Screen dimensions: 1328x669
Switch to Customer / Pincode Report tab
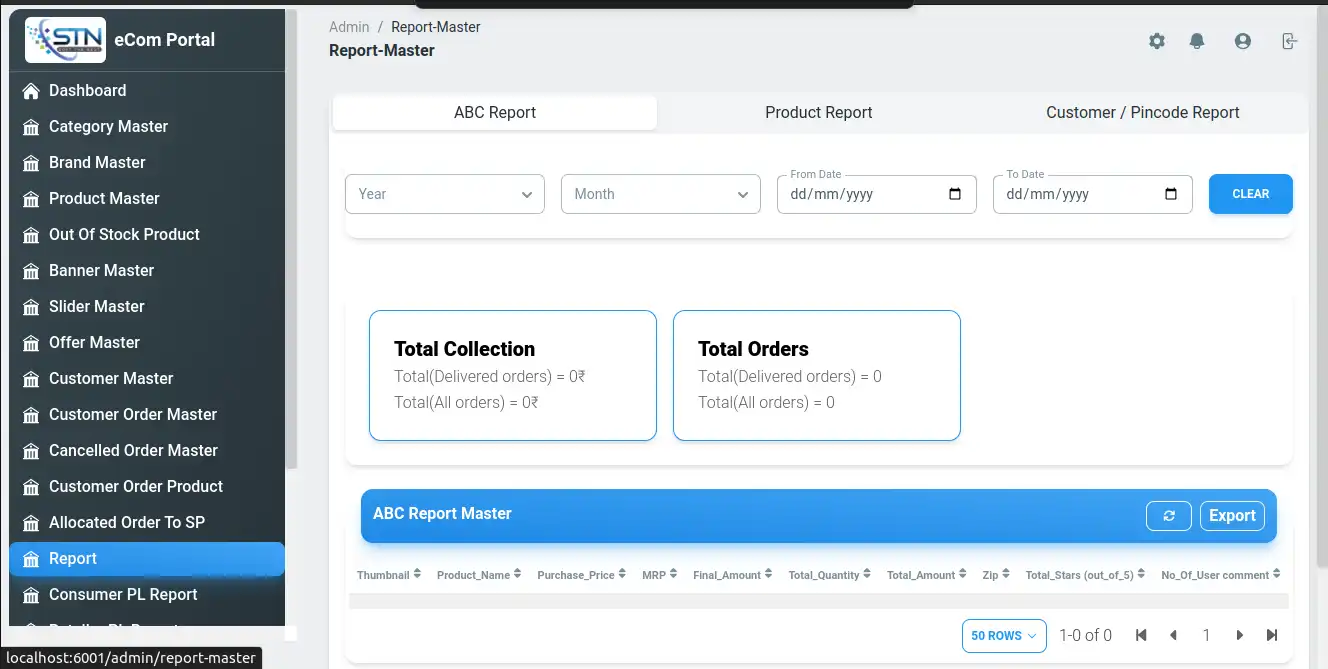tap(1142, 113)
